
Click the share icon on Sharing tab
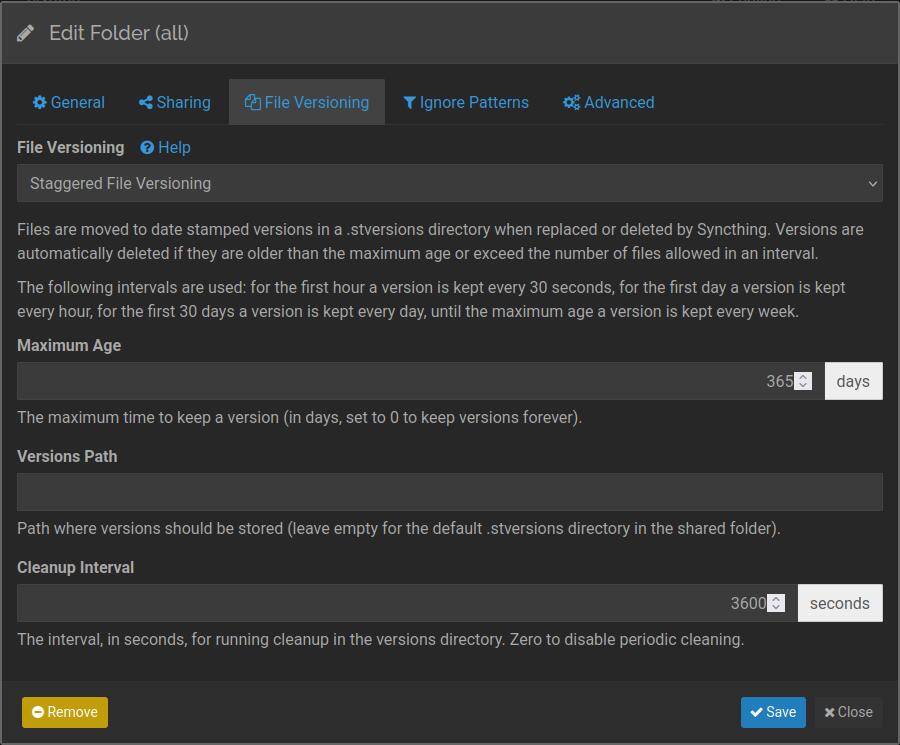tap(146, 103)
